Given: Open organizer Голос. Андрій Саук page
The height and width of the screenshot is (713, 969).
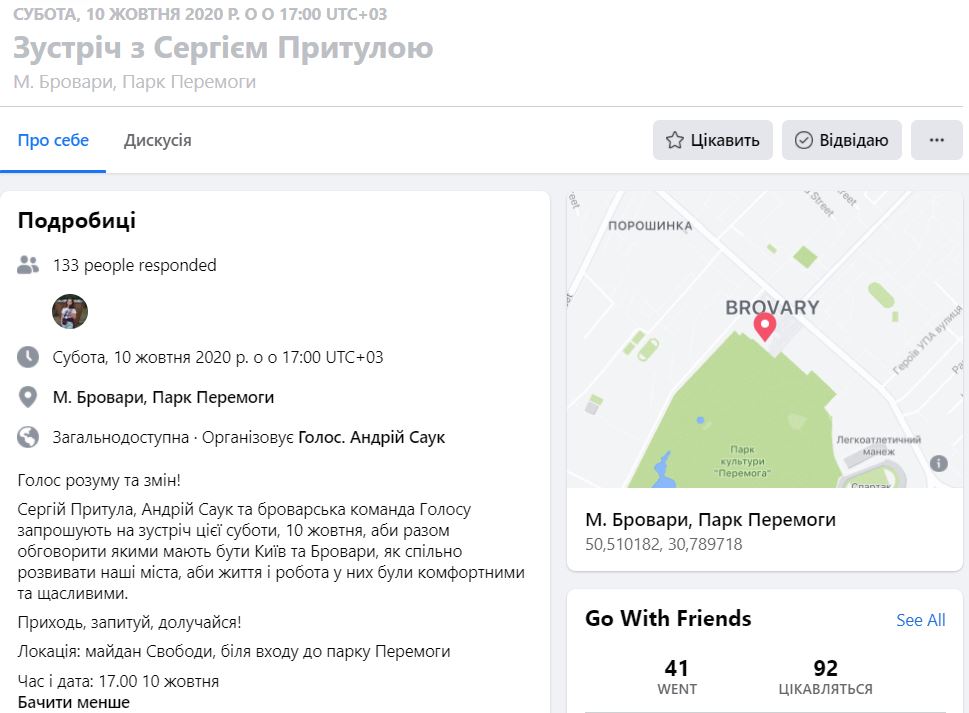Looking at the screenshot, I should click(372, 437).
